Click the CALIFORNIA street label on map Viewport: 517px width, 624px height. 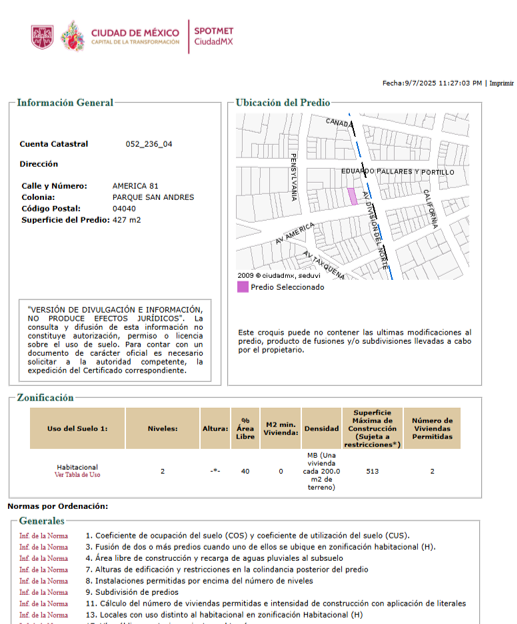(430, 209)
